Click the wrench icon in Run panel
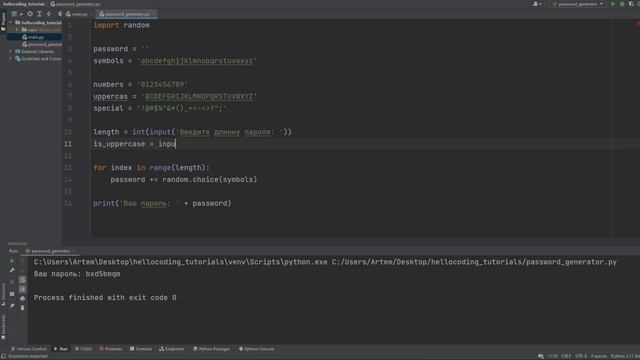640x360 pixels. [x=12, y=270]
